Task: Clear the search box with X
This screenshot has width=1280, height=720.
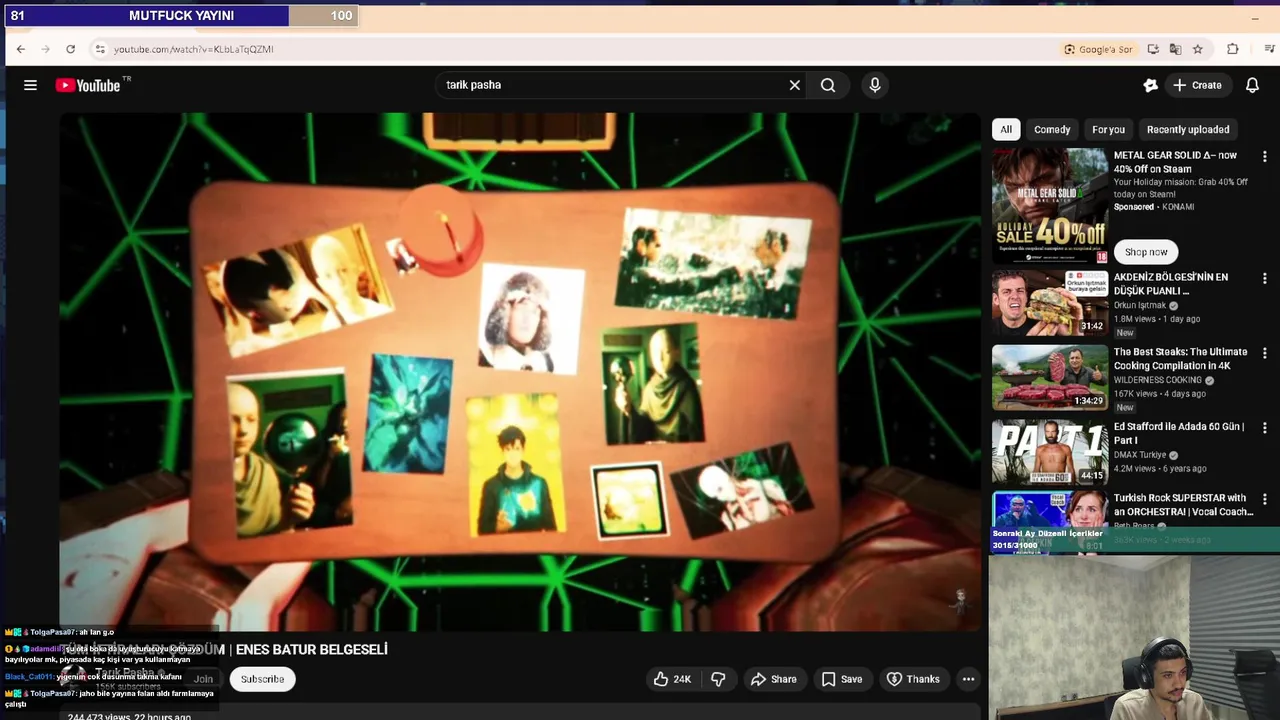Action: tap(795, 85)
